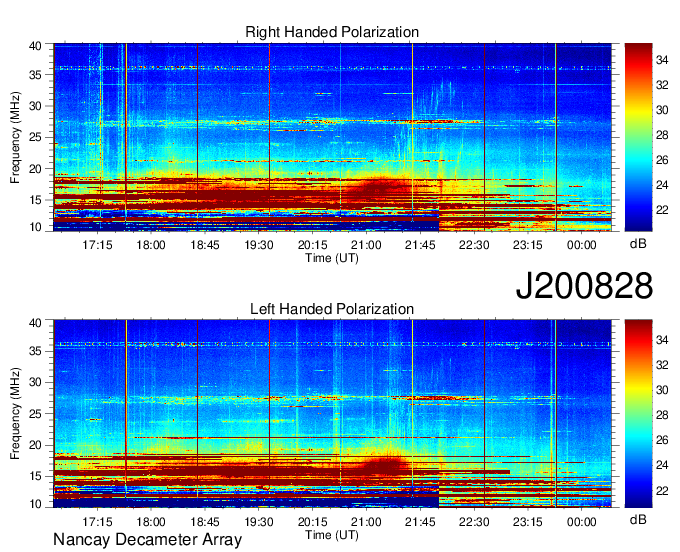
Task: Click the 32 dB label on the upper colorbar
Action: pyautogui.click(x=662, y=85)
